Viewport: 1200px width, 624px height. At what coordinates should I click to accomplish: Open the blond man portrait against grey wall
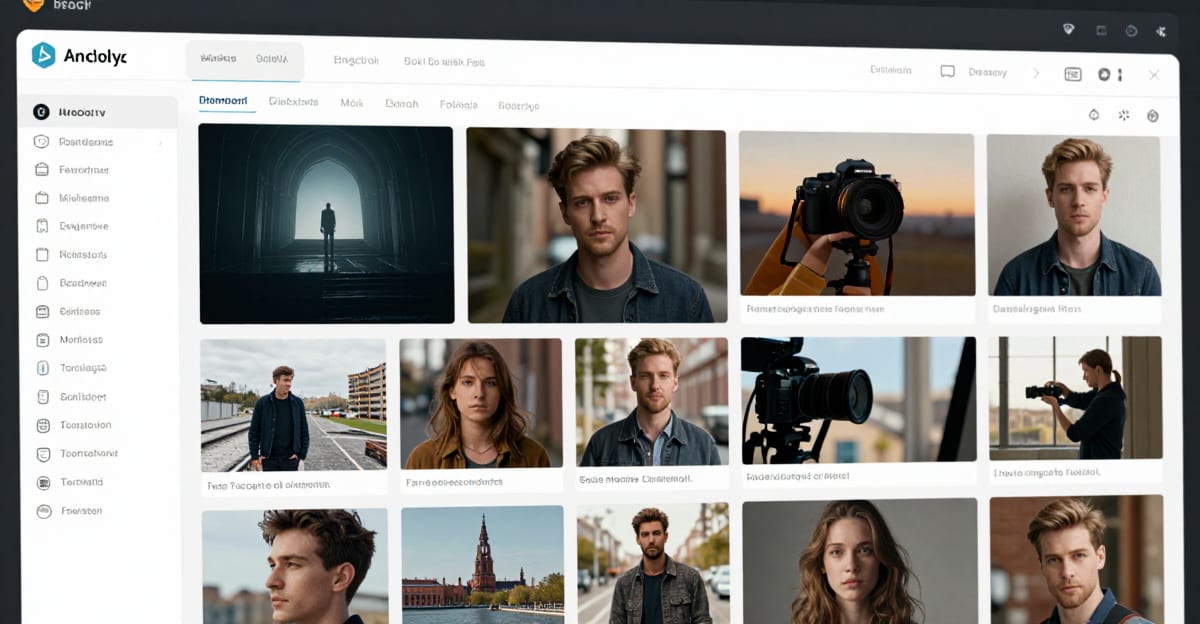pyautogui.click(x=1074, y=216)
